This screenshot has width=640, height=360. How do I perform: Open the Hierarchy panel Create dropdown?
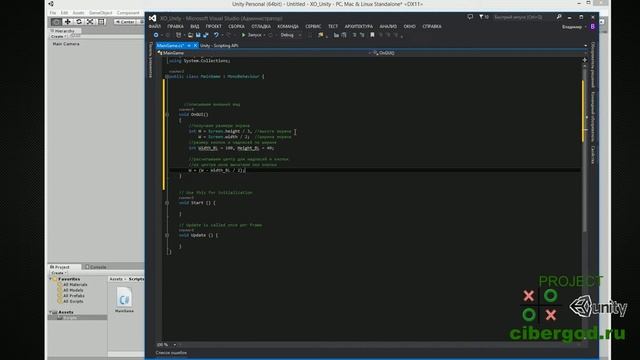(58, 36)
